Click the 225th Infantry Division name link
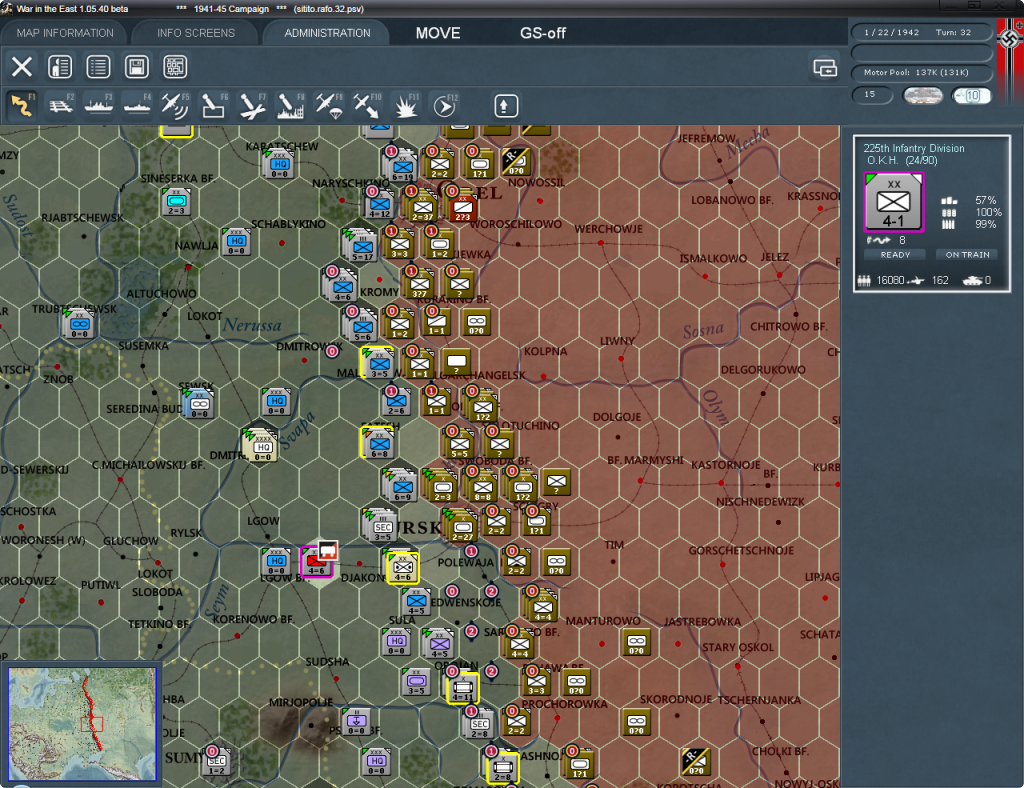The width and height of the screenshot is (1024, 788). (x=914, y=148)
